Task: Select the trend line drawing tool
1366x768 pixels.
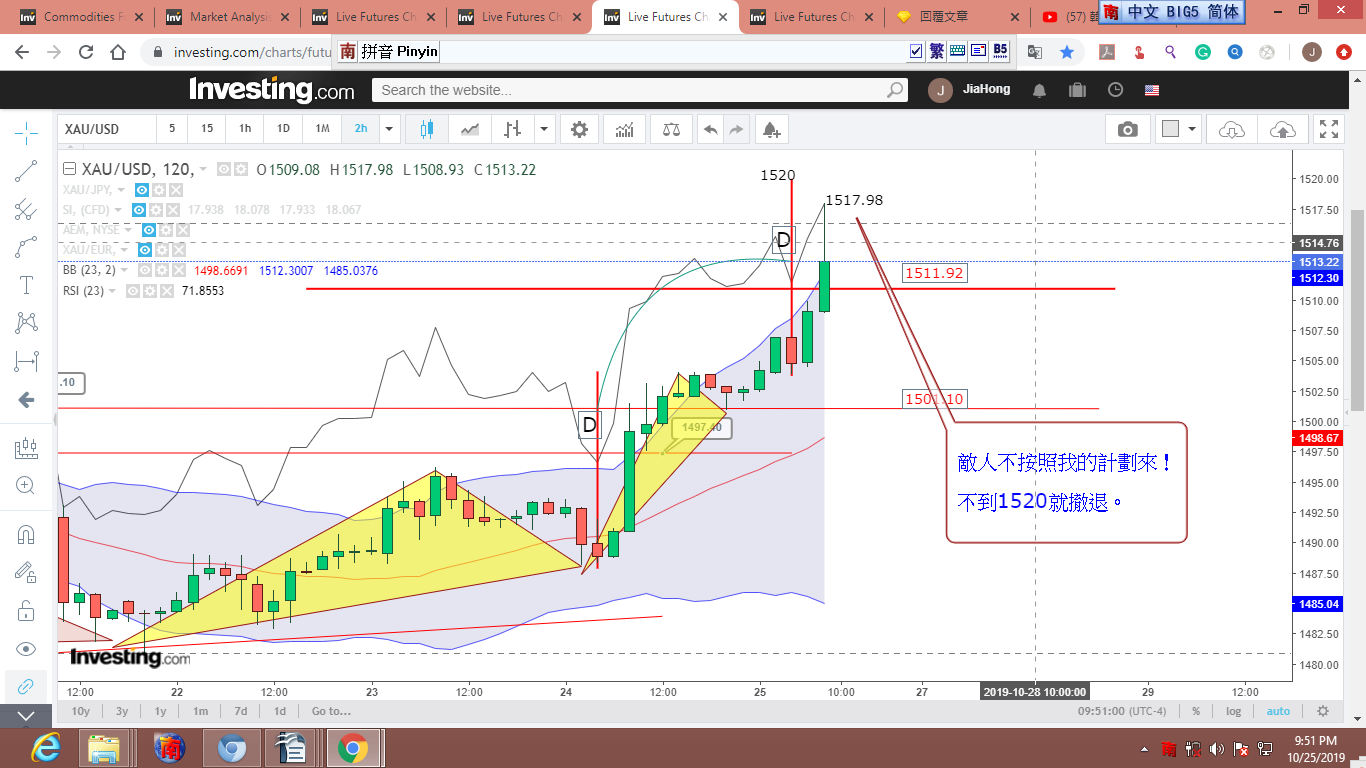Action: [x=26, y=171]
